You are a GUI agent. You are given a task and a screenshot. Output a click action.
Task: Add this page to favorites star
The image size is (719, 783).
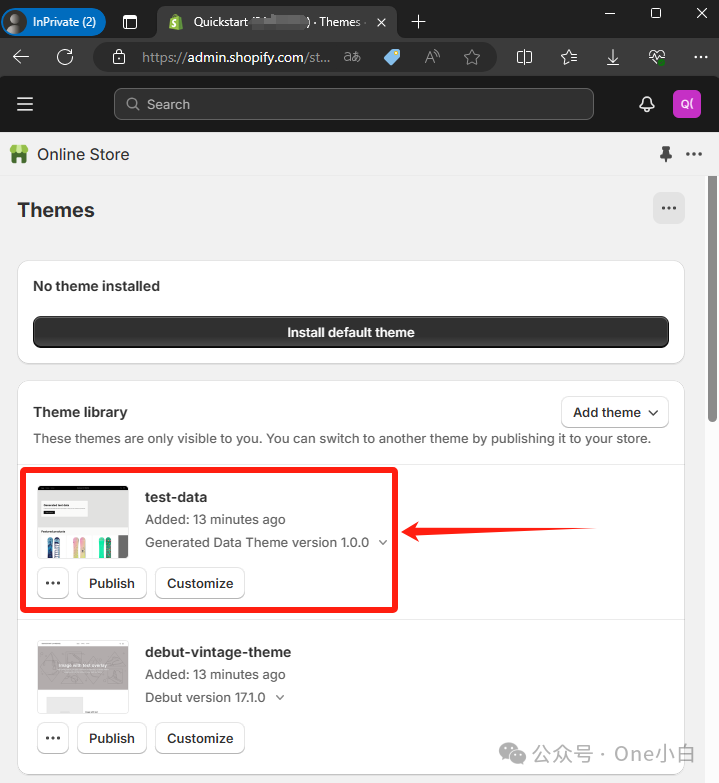pyautogui.click(x=472, y=57)
